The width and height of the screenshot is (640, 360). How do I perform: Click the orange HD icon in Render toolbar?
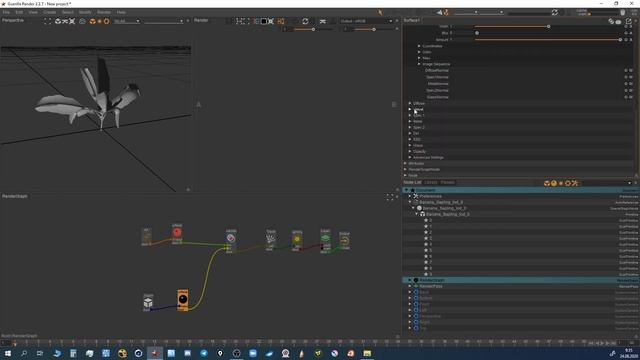coord(281,21)
